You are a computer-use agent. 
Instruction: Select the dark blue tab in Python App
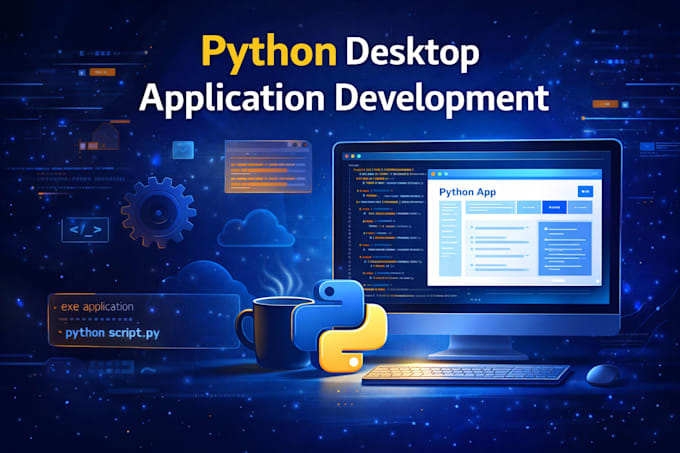(554, 207)
